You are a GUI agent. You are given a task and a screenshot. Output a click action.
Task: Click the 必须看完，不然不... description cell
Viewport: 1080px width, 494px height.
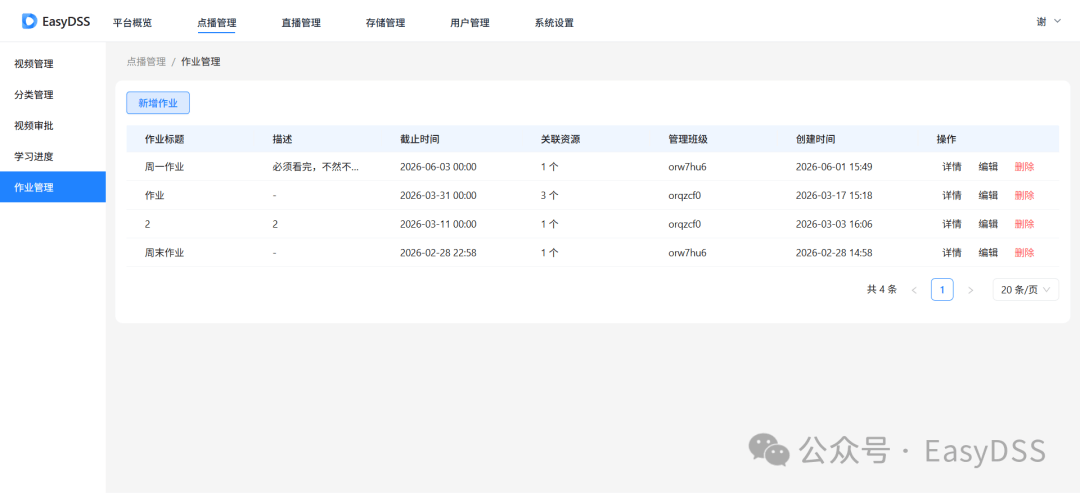(315, 167)
